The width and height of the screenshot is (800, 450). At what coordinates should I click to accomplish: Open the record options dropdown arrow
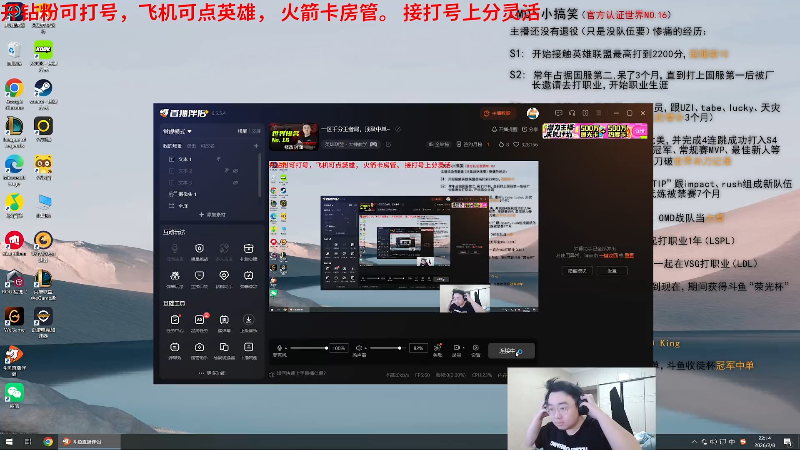coord(463,348)
